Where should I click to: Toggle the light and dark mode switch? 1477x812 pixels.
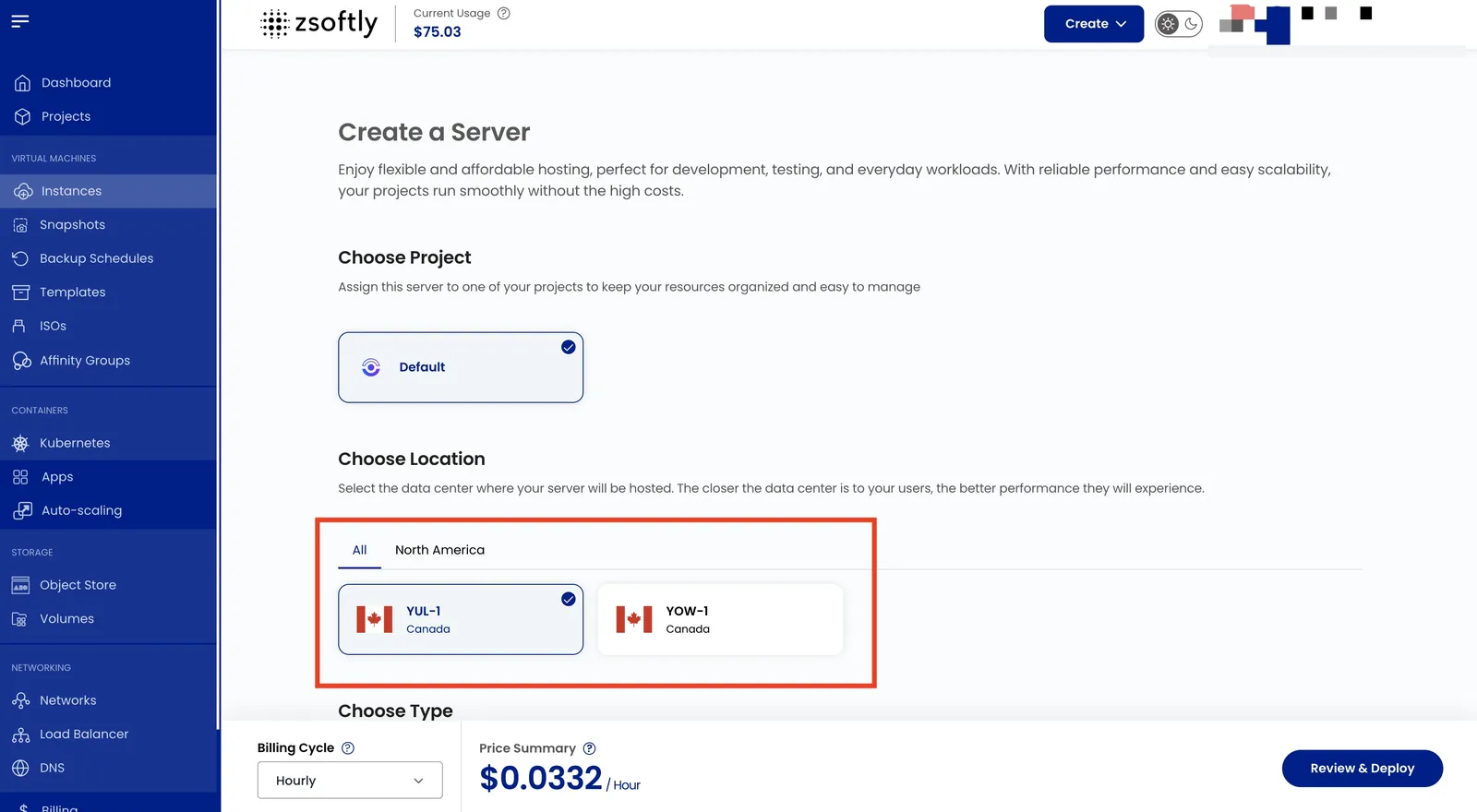tap(1179, 24)
